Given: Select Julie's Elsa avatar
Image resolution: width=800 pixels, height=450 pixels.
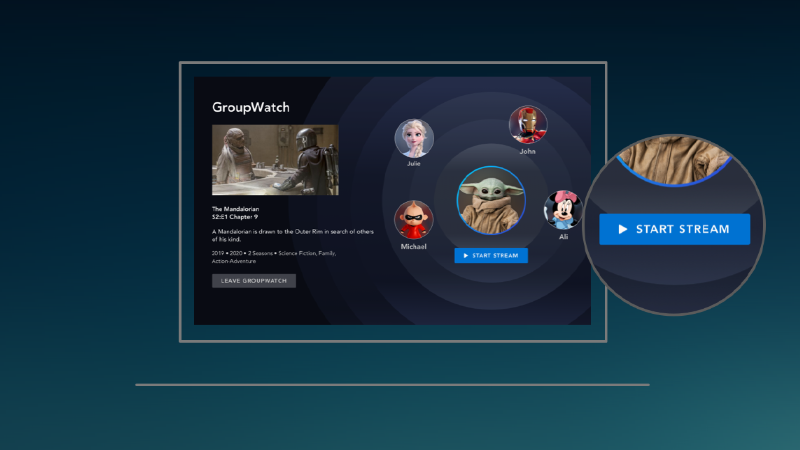Looking at the screenshot, I should [x=414, y=138].
